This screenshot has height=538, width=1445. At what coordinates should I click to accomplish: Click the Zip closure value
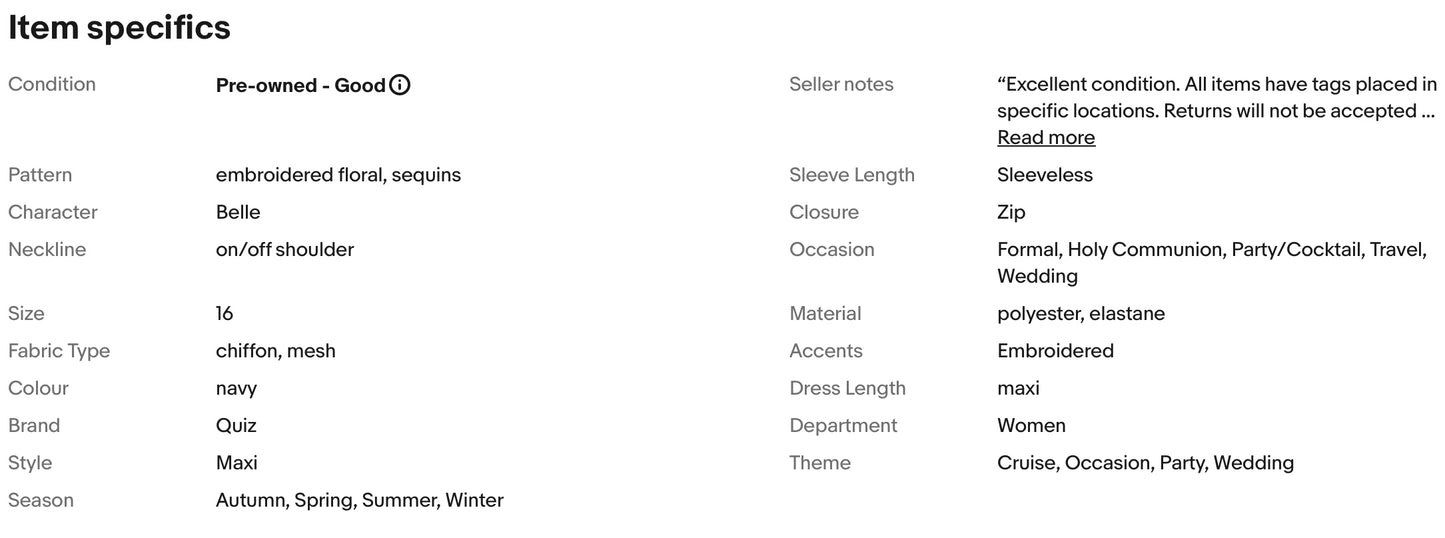(1011, 213)
